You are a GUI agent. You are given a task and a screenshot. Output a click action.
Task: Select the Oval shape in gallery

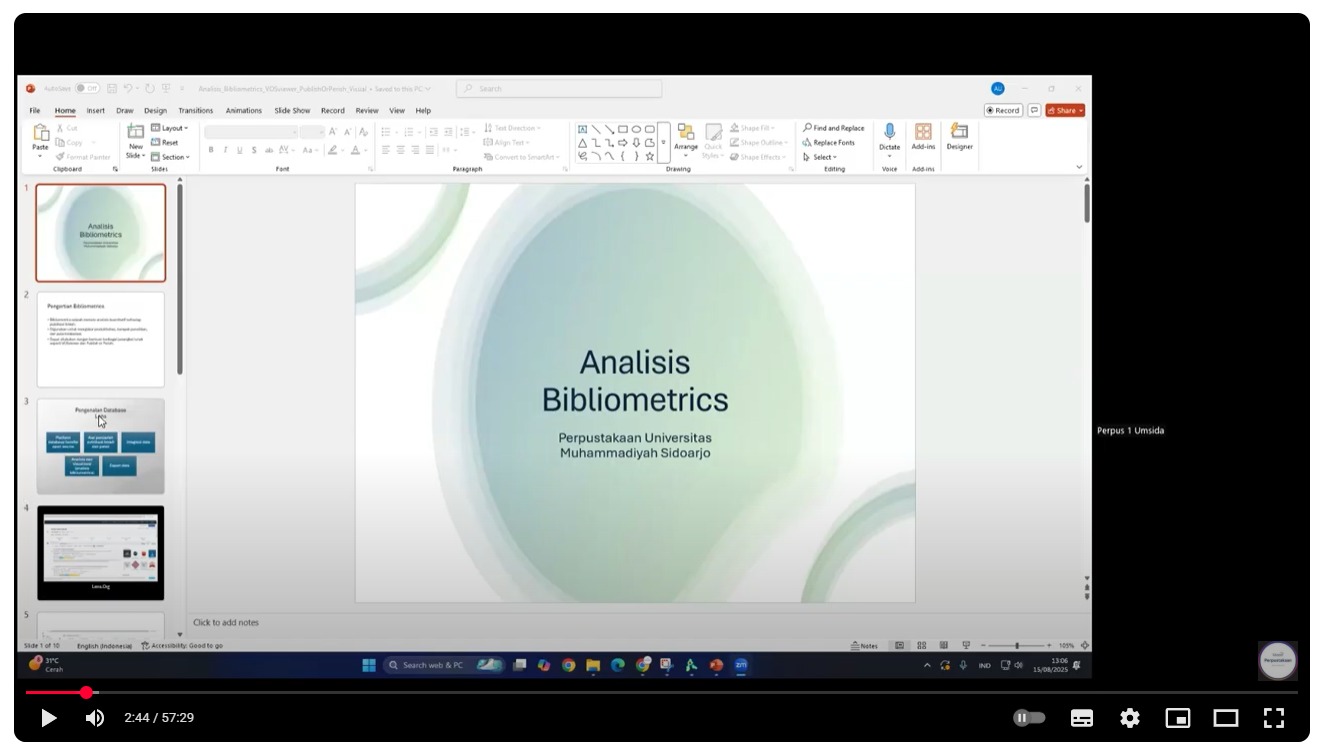click(636, 129)
